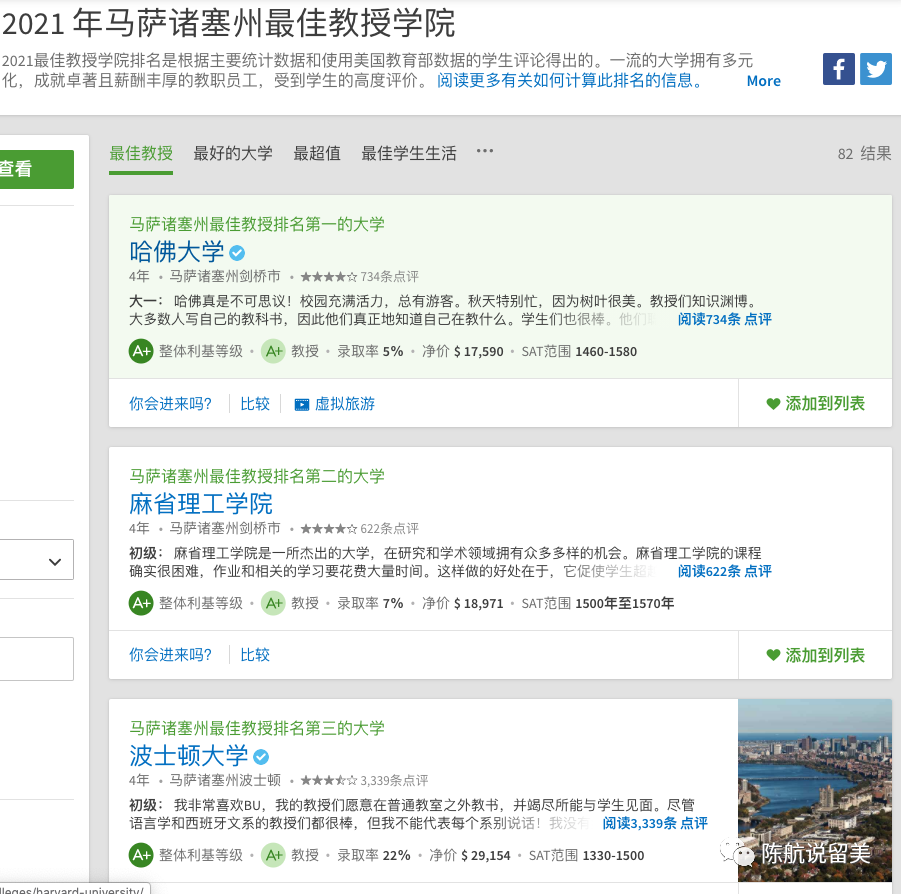
Task: Click Boston University's A+ 整体利基等级 badge
Action: 141,855
